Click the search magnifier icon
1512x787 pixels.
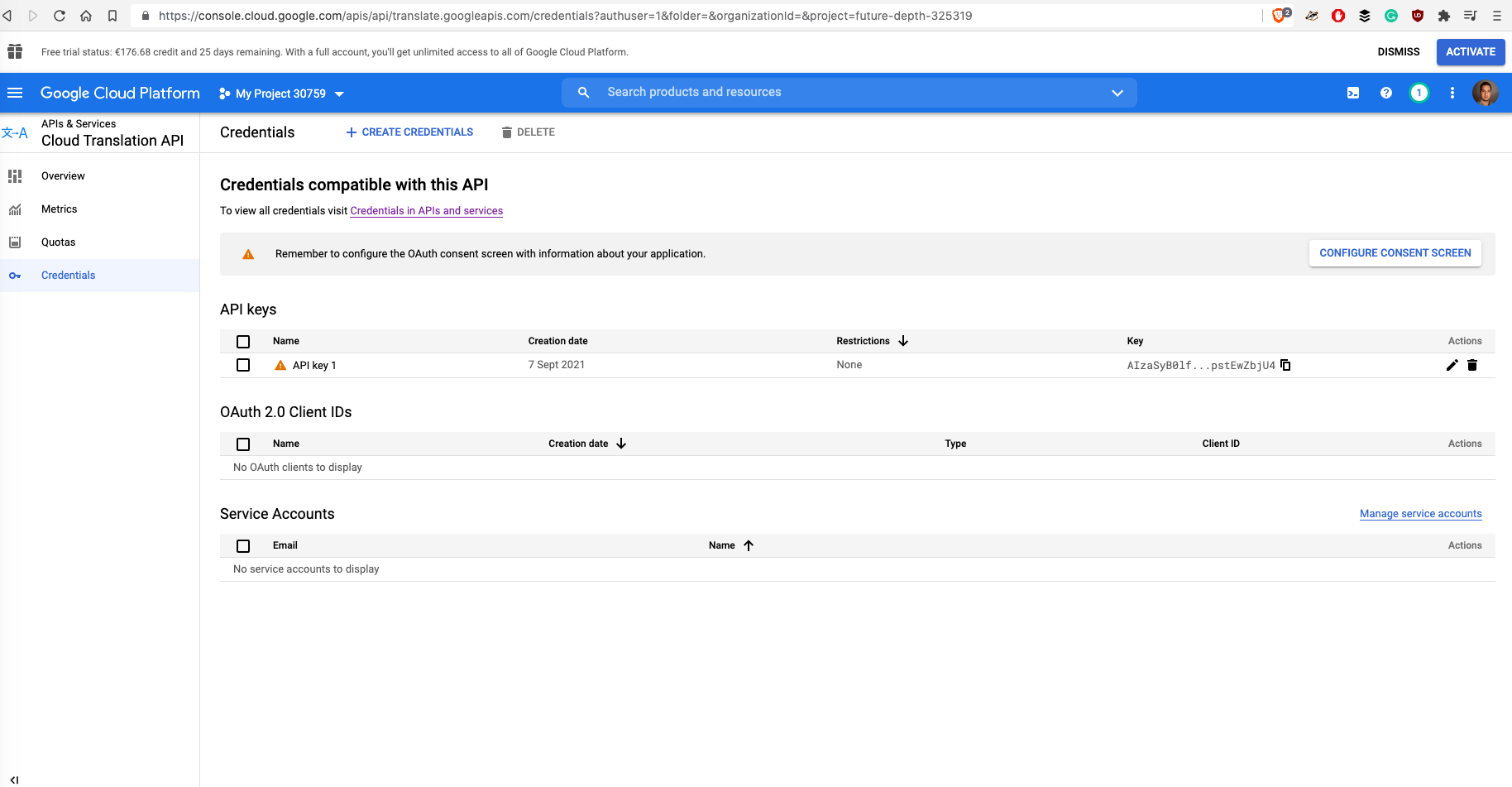(x=584, y=93)
